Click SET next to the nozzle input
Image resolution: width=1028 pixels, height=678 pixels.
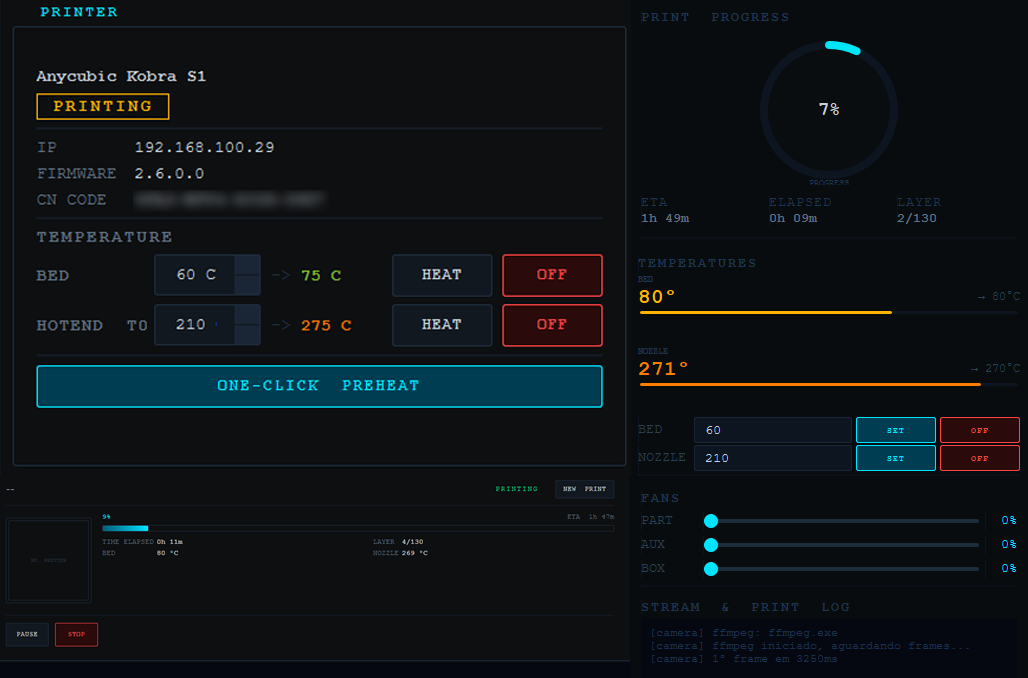pyautogui.click(x=895, y=458)
